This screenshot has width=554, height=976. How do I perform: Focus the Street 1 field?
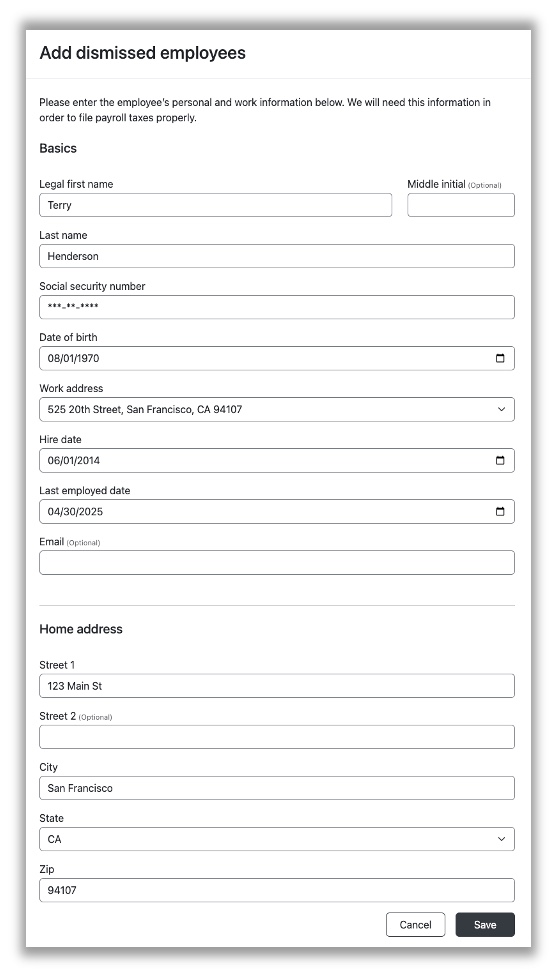click(277, 686)
